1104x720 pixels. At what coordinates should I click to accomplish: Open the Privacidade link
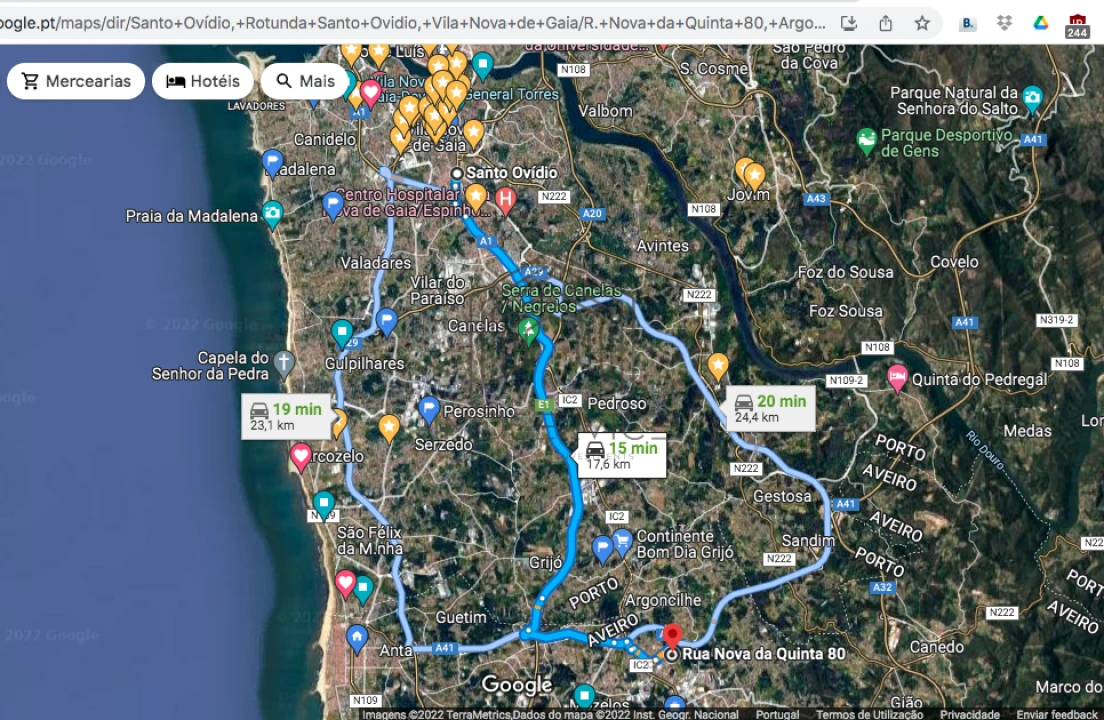click(969, 714)
